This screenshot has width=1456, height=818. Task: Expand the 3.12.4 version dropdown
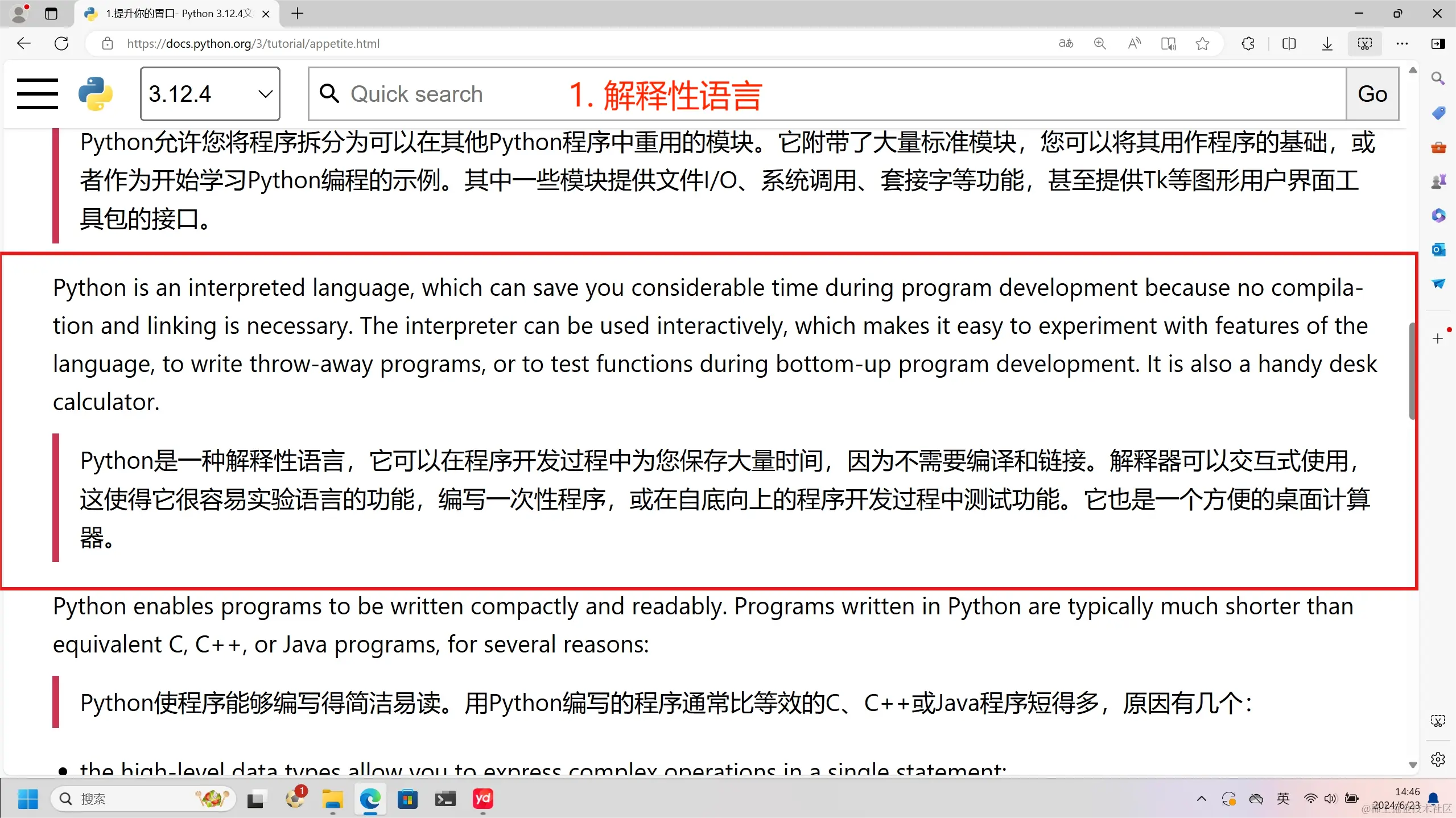tap(210, 94)
